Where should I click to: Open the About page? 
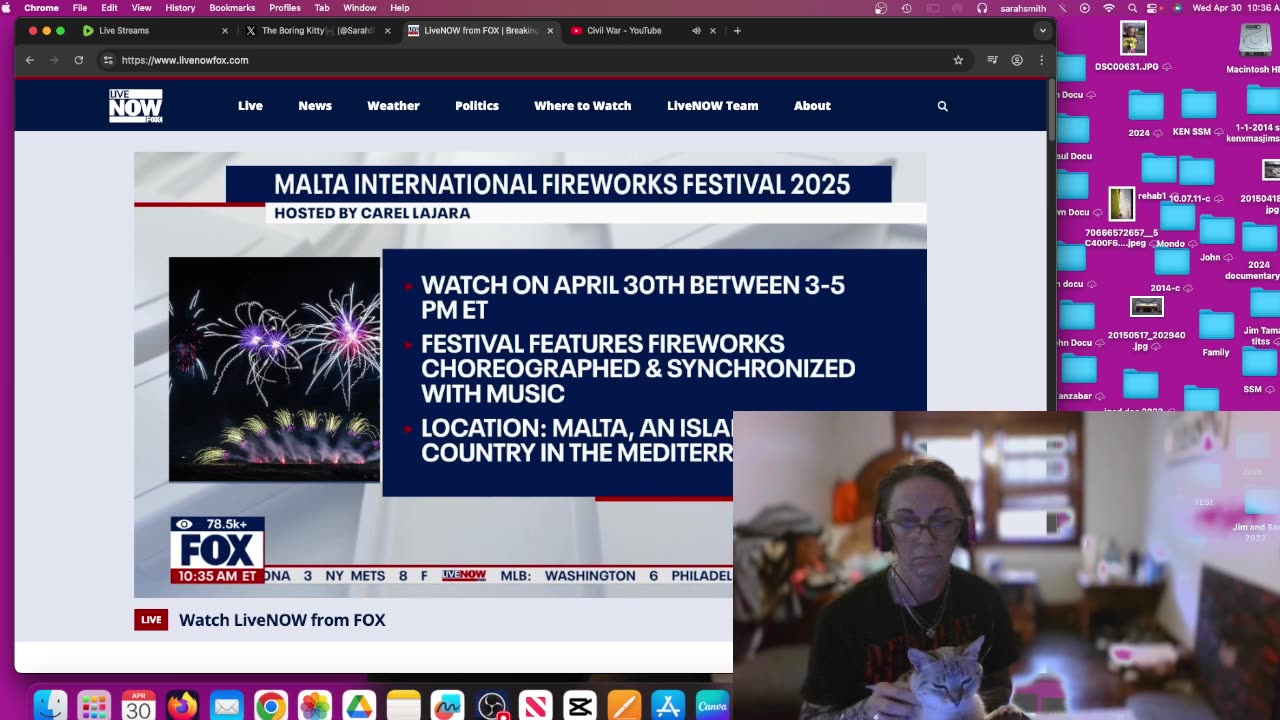[812, 105]
